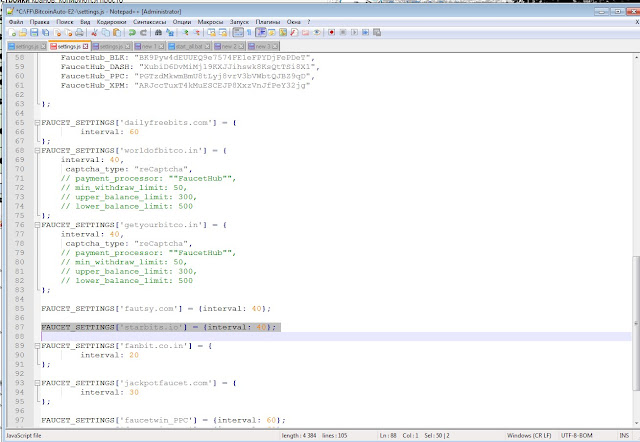Click Windows (CR LF) in status bar

pos(529,435)
